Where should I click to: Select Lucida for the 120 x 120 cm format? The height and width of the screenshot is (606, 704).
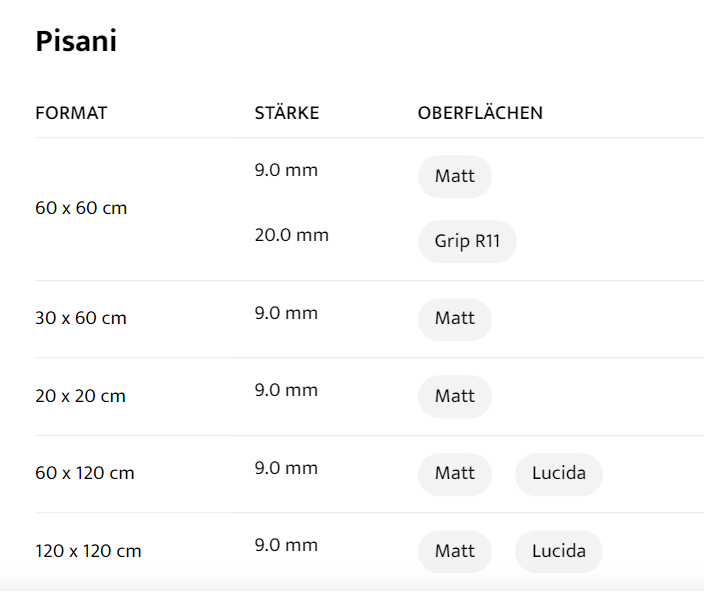(558, 551)
